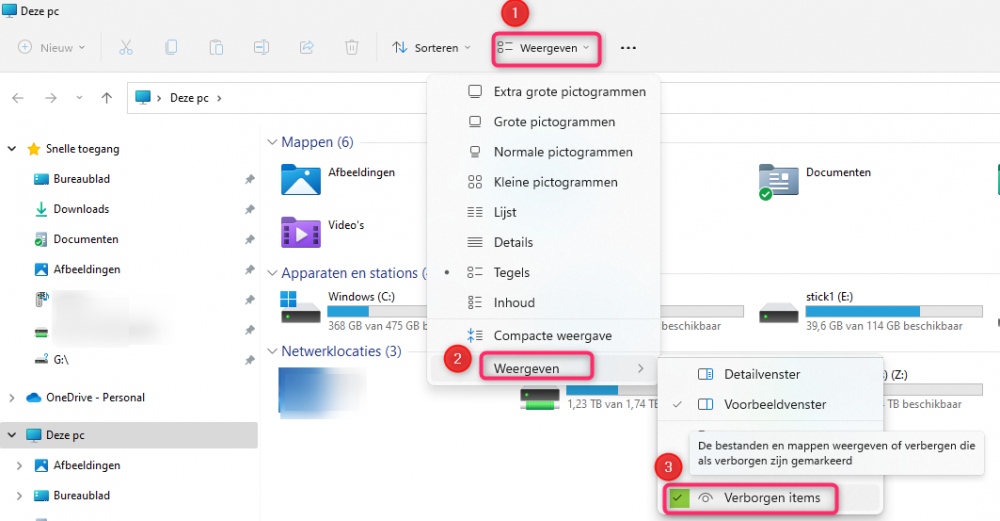Collapse Snelle toegang tree node

(11, 149)
